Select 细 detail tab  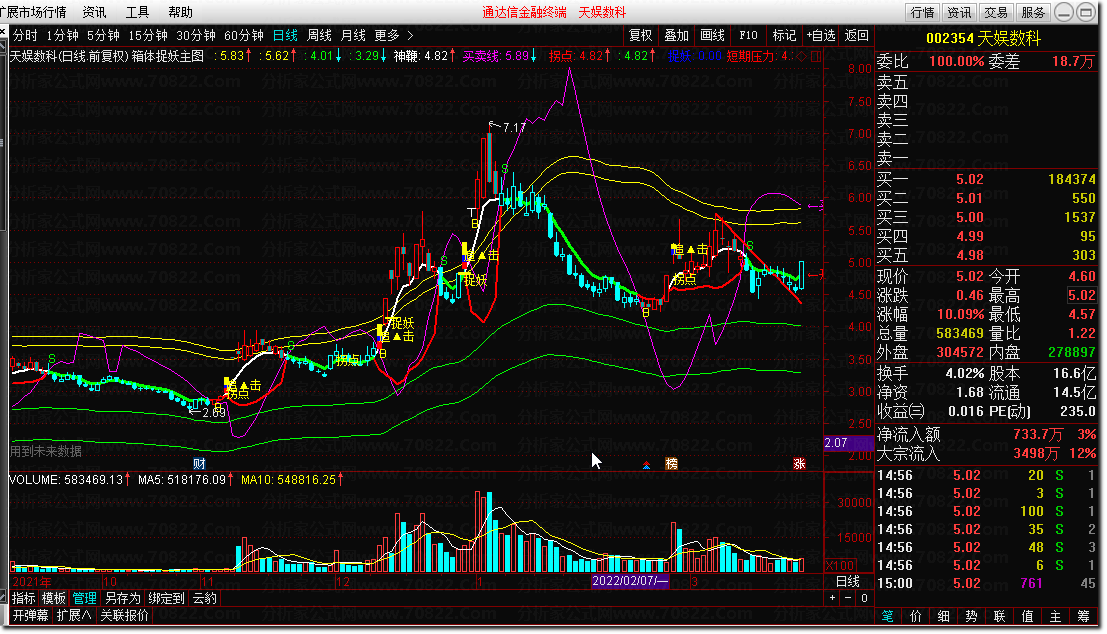[943, 616]
